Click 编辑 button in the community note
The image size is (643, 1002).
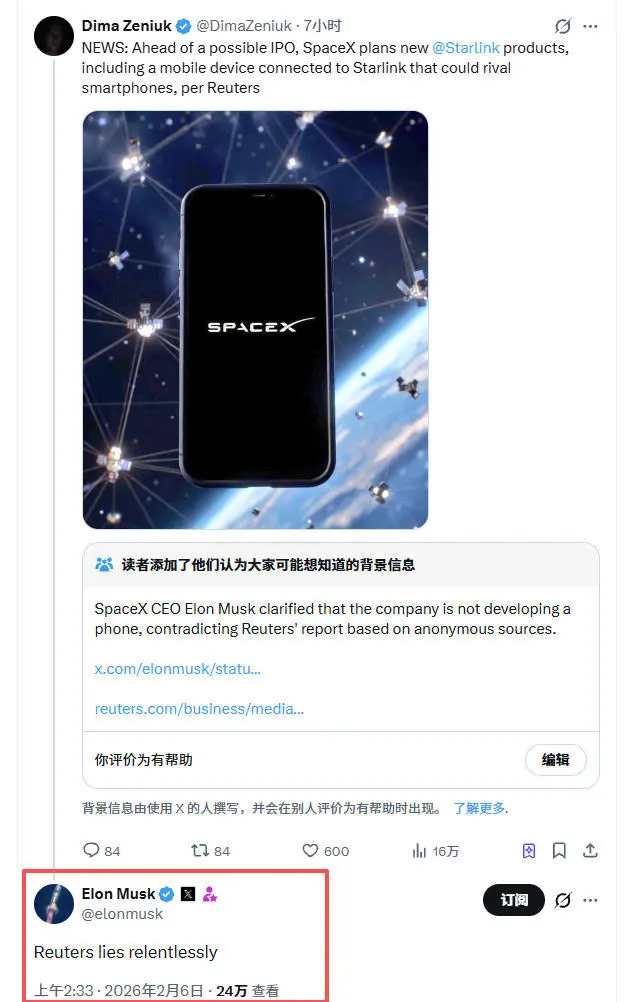555,760
